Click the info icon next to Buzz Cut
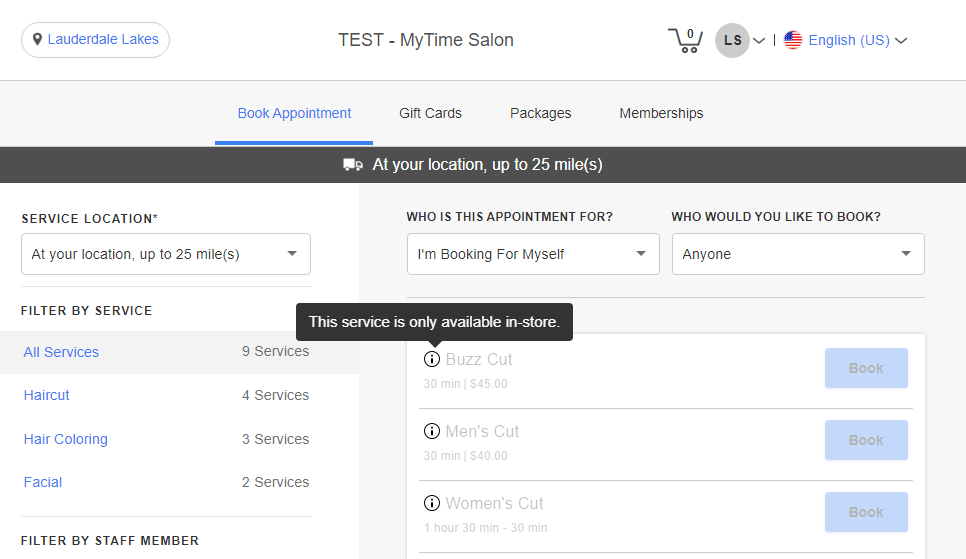 [x=432, y=359]
